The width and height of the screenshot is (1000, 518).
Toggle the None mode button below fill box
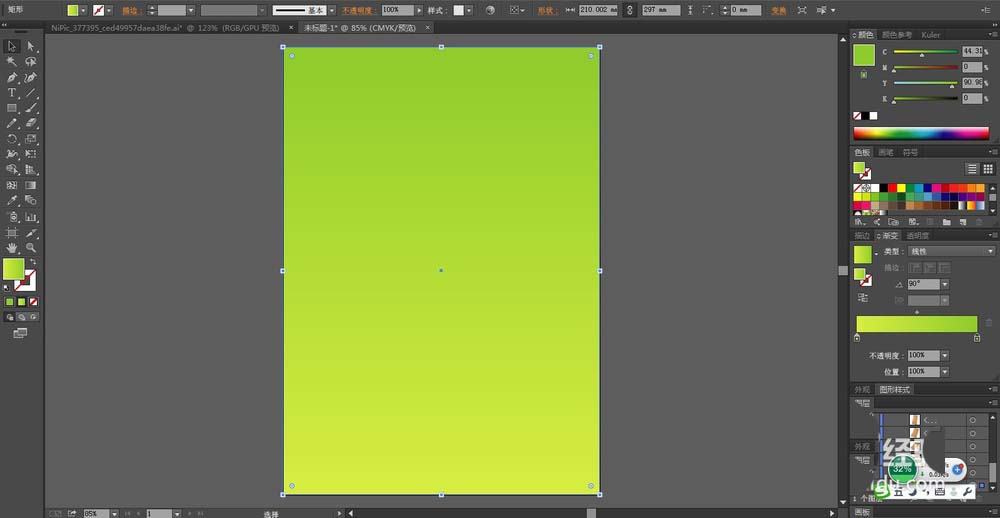(33, 301)
